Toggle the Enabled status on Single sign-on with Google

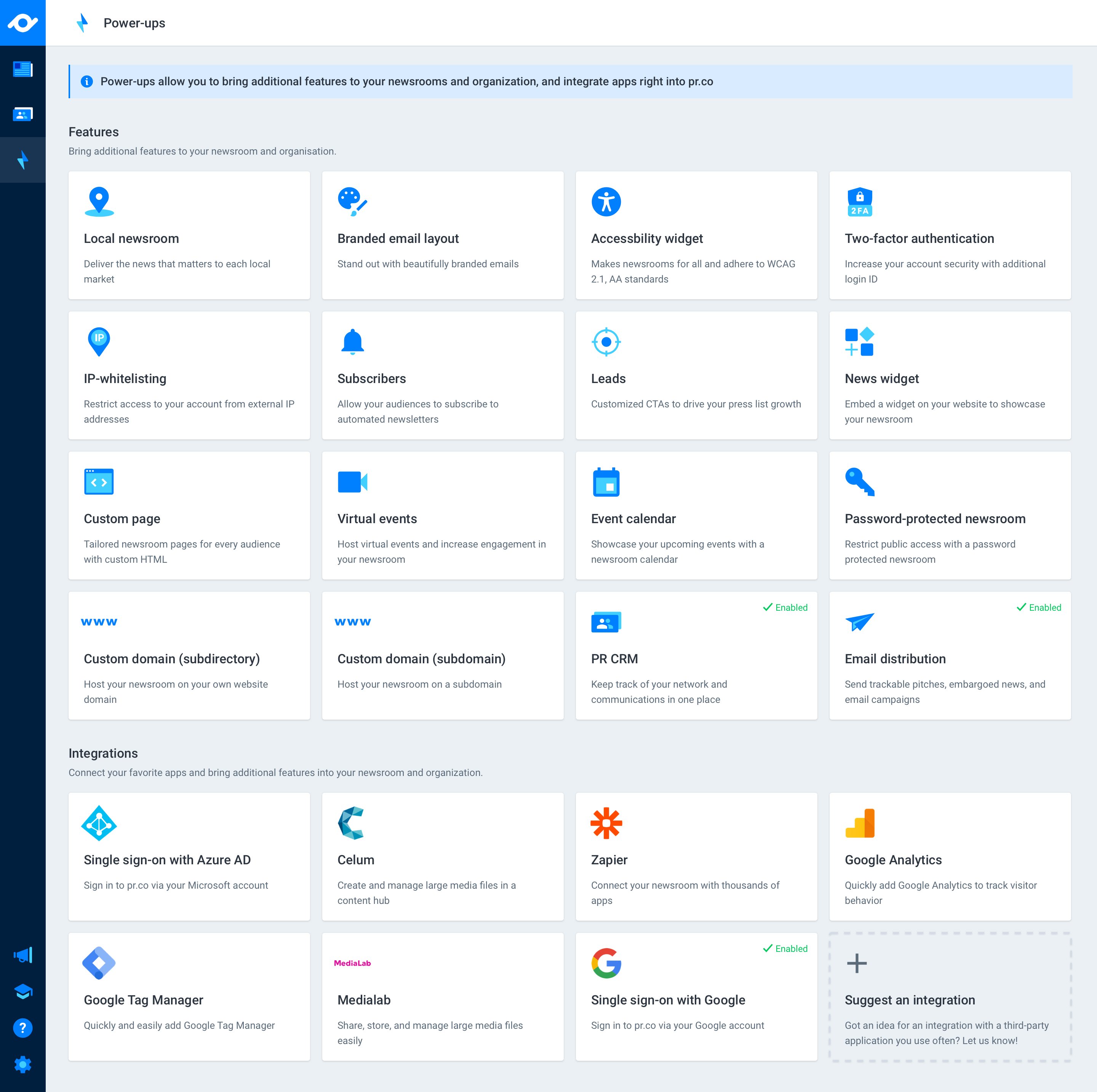pyautogui.click(x=785, y=948)
